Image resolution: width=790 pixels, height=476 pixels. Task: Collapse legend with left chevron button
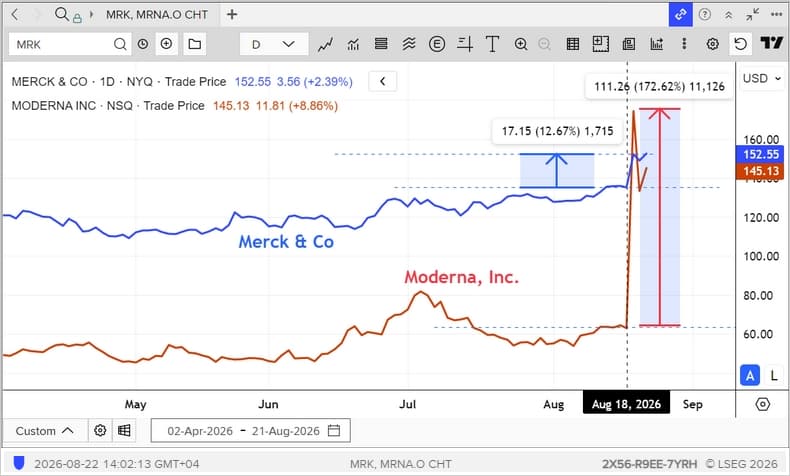click(x=382, y=81)
